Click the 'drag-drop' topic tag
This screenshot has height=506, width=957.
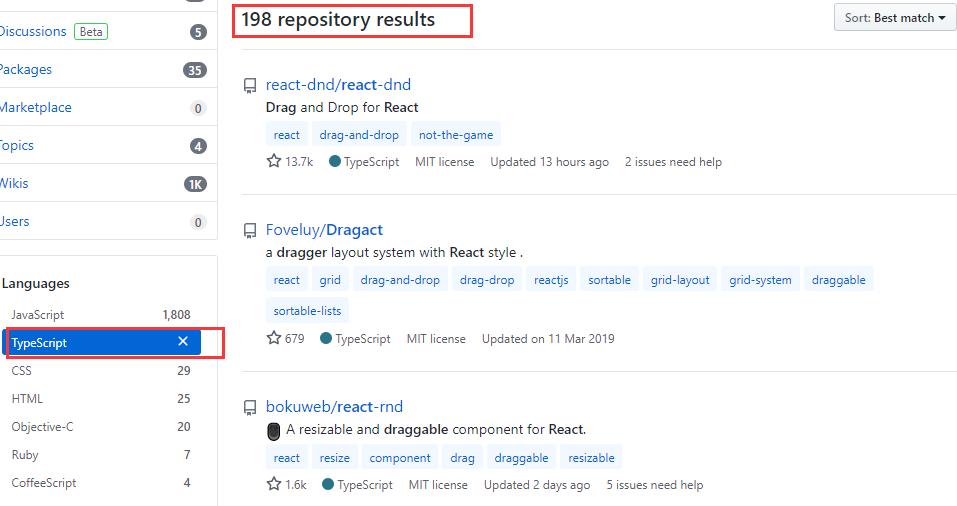tap(487, 280)
